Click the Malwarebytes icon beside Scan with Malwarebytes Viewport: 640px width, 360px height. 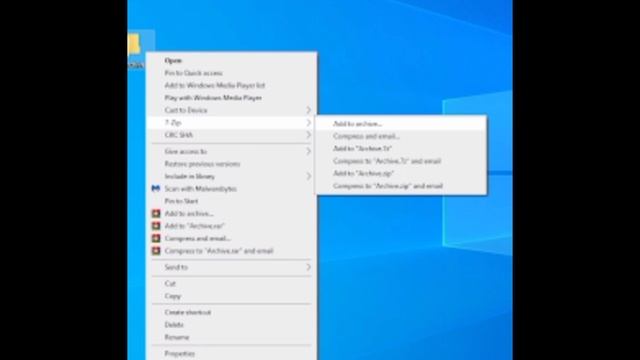156,189
